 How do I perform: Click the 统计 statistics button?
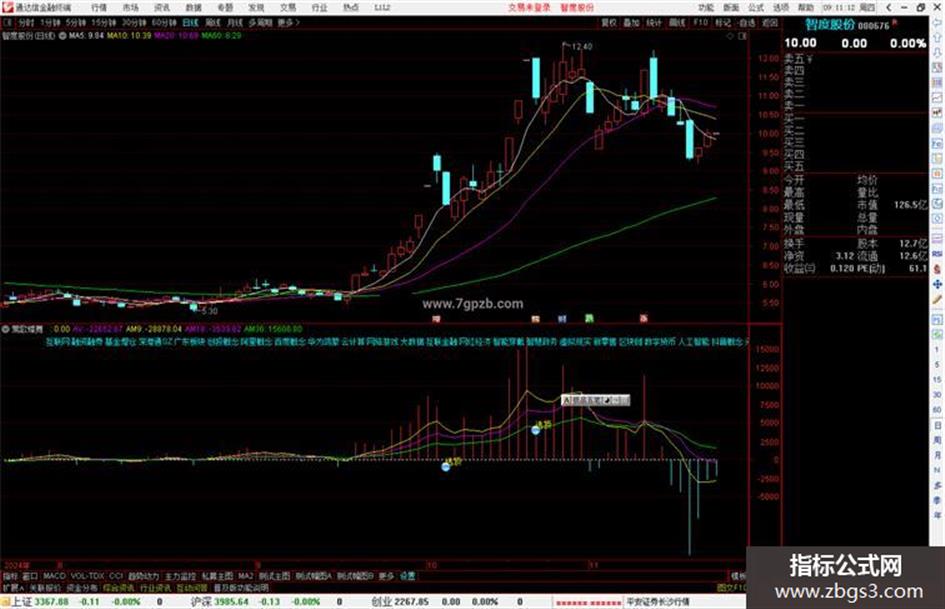pyautogui.click(x=654, y=22)
